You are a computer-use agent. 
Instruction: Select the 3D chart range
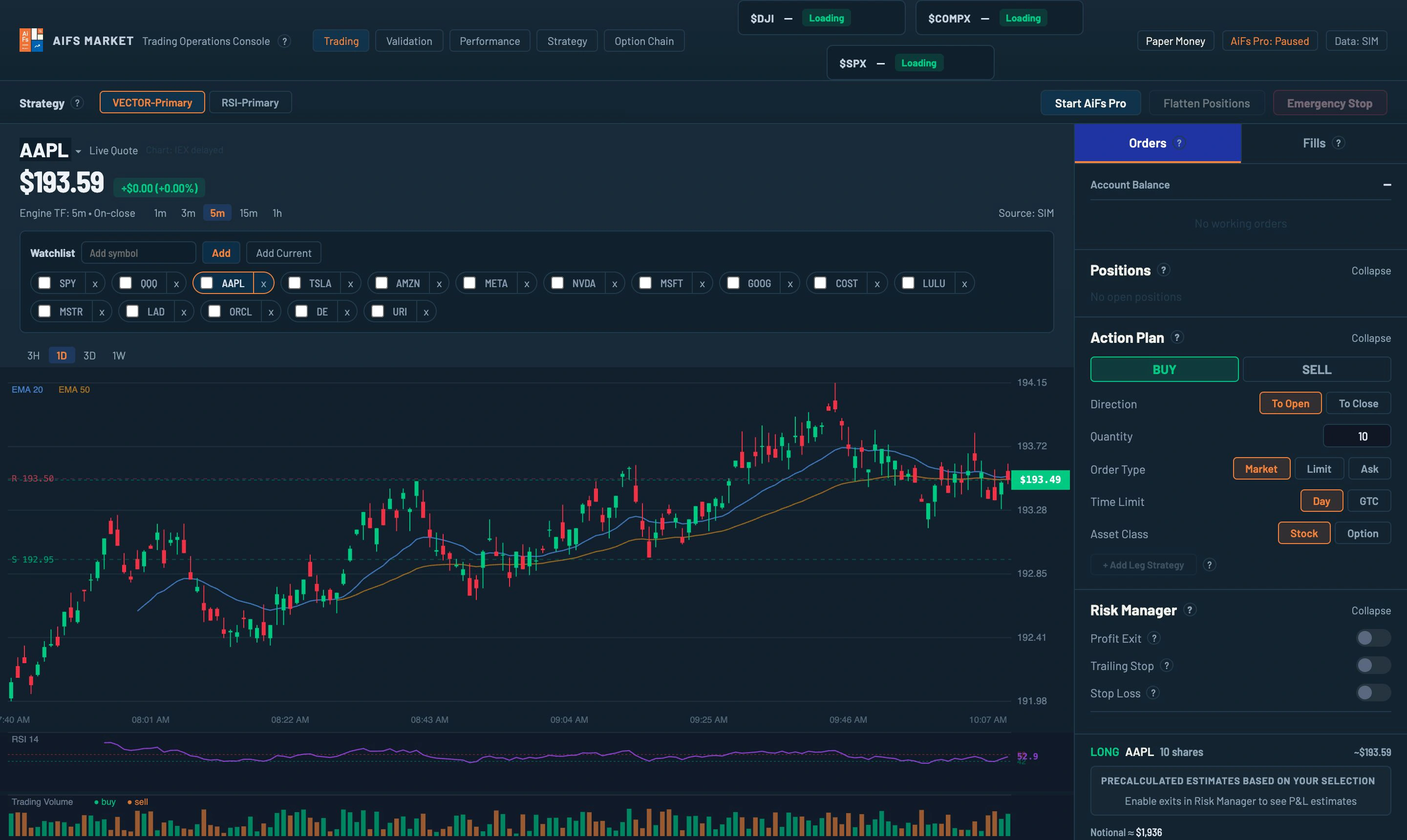click(89, 356)
